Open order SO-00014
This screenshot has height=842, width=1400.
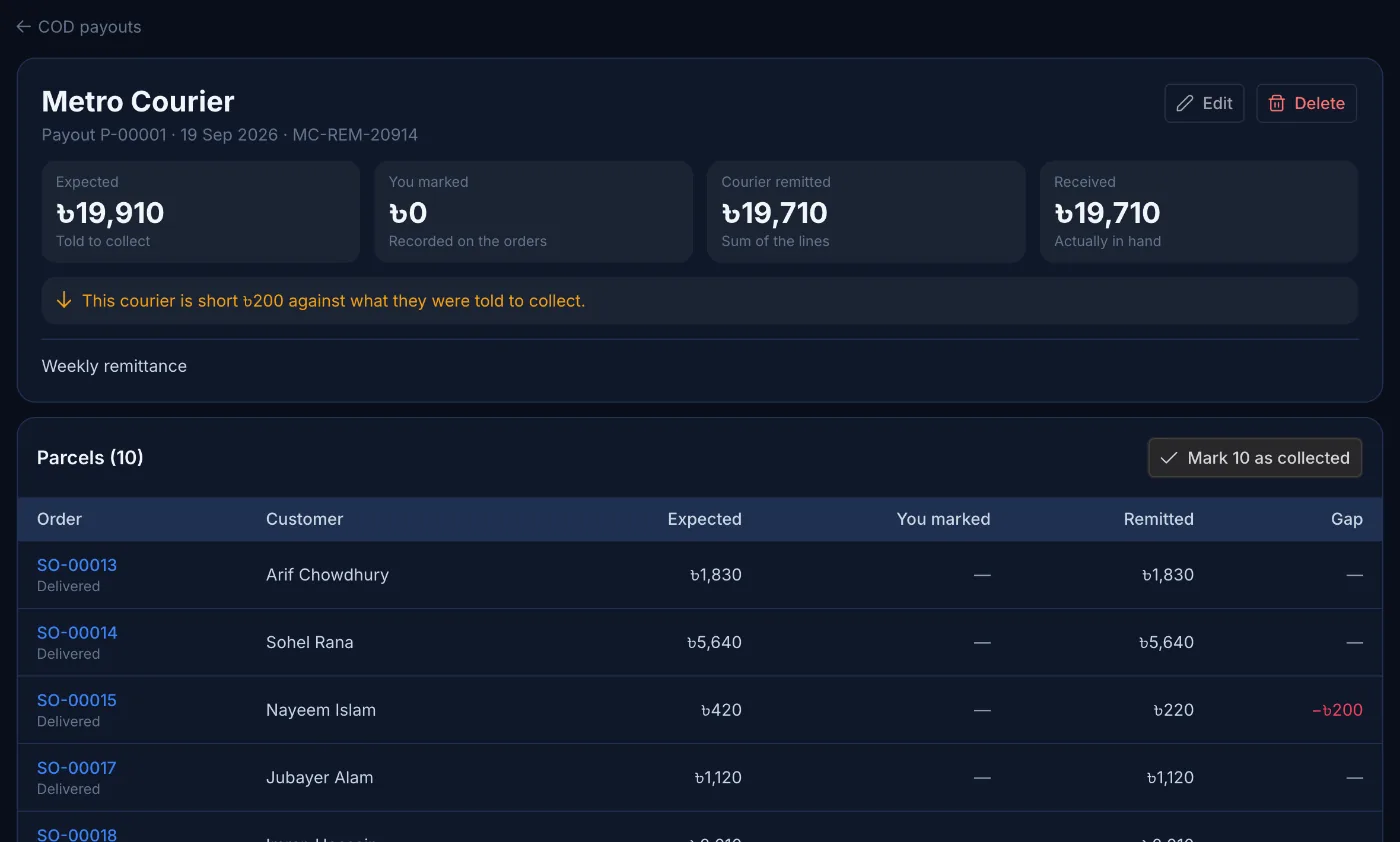[77, 633]
